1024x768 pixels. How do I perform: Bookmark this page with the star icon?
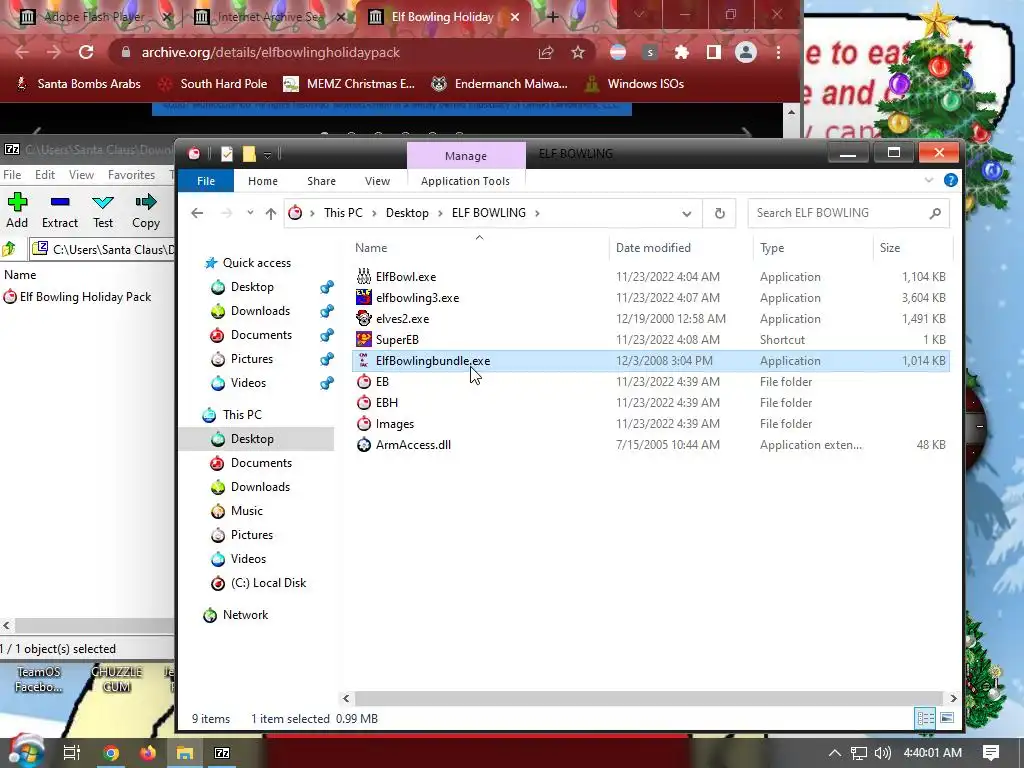click(x=577, y=52)
